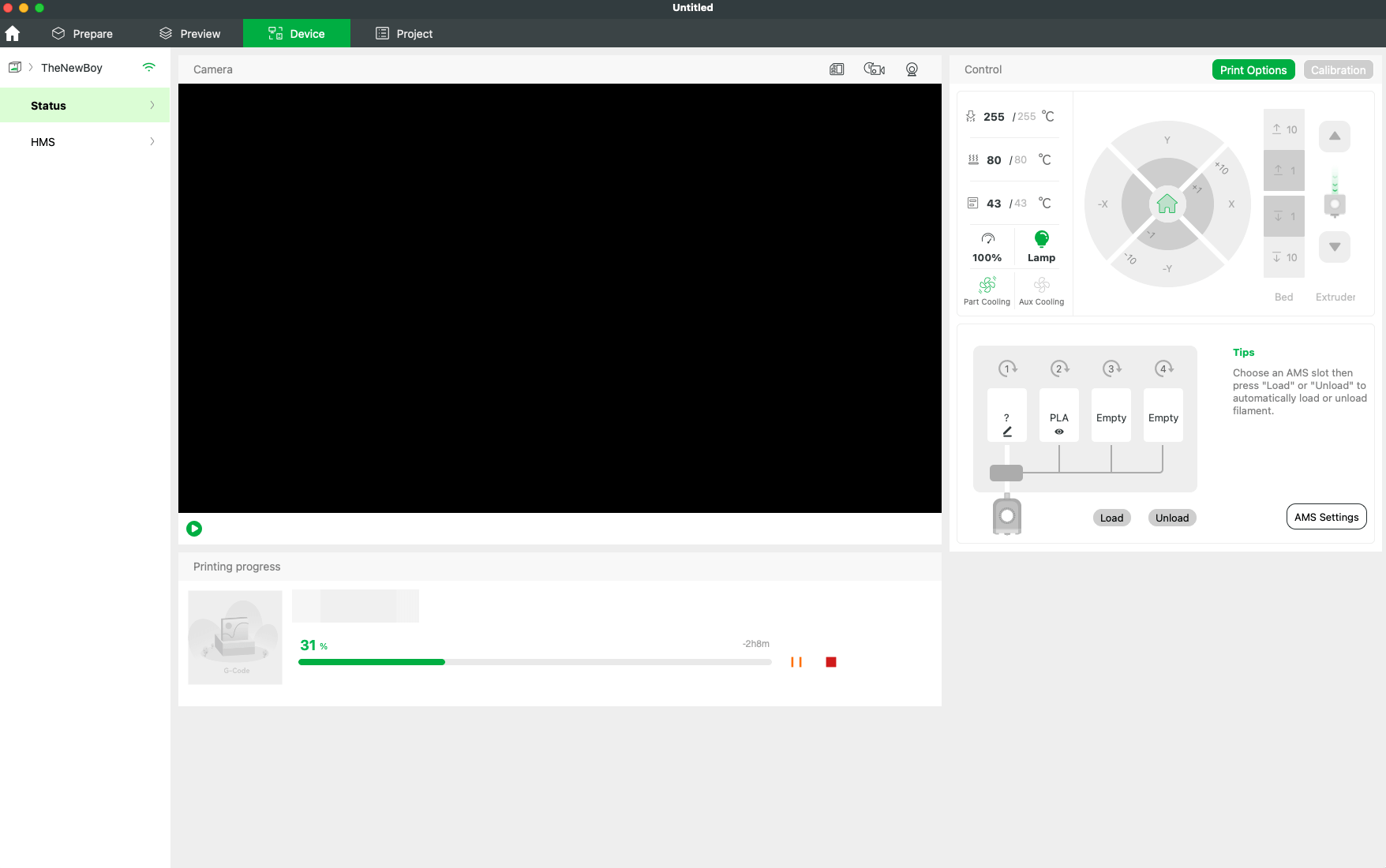Open AMS Settings
The width and height of the screenshot is (1386, 868).
click(1326, 517)
